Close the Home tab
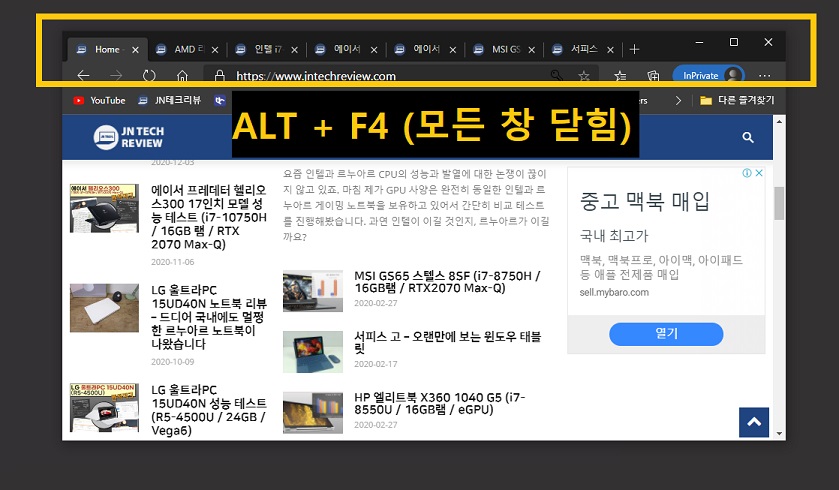 (x=135, y=50)
